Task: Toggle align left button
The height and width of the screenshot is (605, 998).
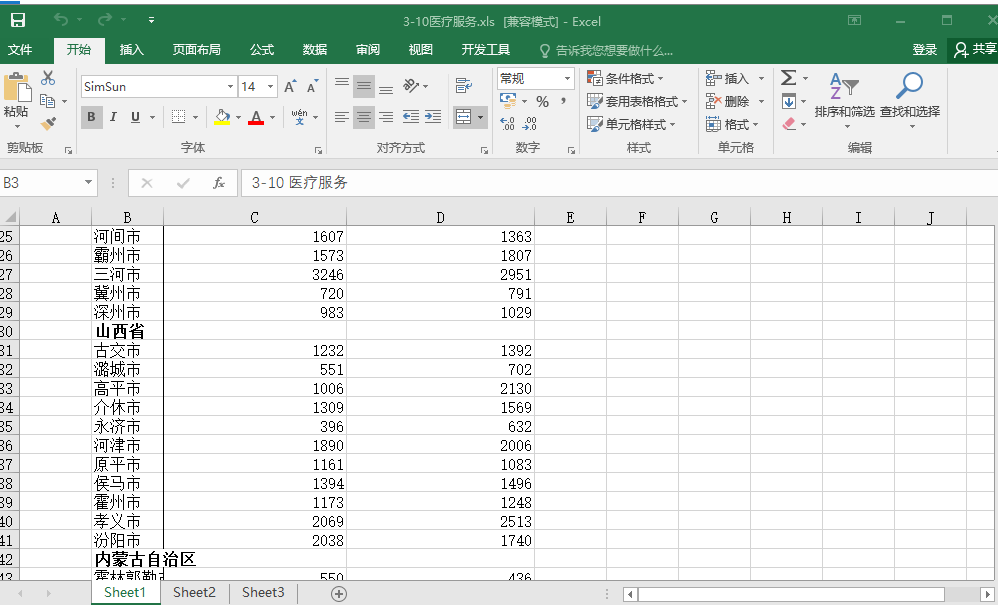Action: tap(342, 117)
